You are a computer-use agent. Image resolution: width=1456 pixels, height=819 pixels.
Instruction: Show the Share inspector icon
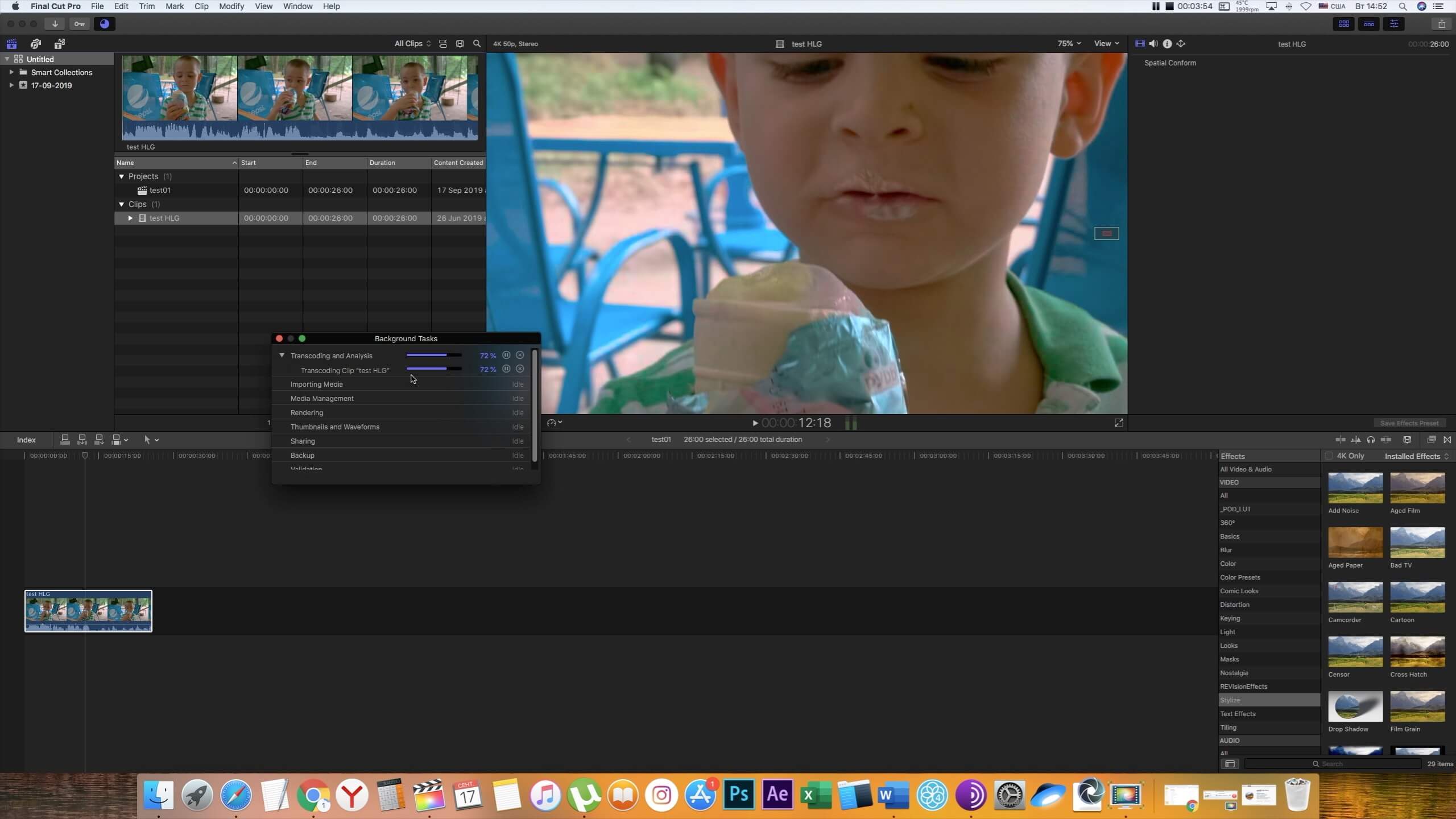pyautogui.click(x=1181, y=44)
